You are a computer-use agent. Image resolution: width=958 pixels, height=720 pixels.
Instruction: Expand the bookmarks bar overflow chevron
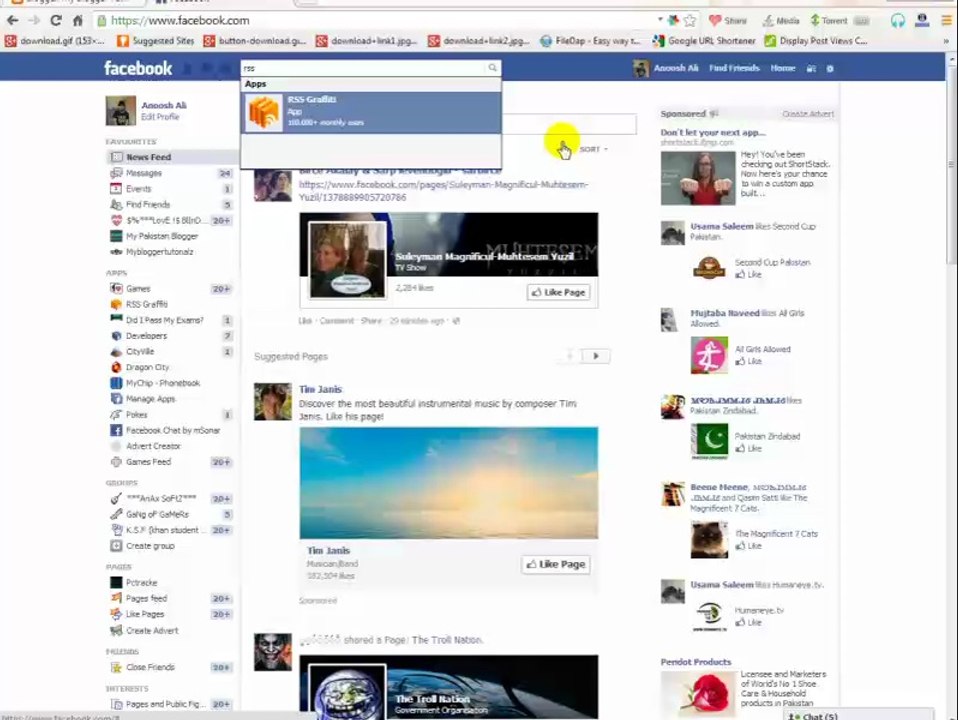pyautogui.click(x=946, y=41)
